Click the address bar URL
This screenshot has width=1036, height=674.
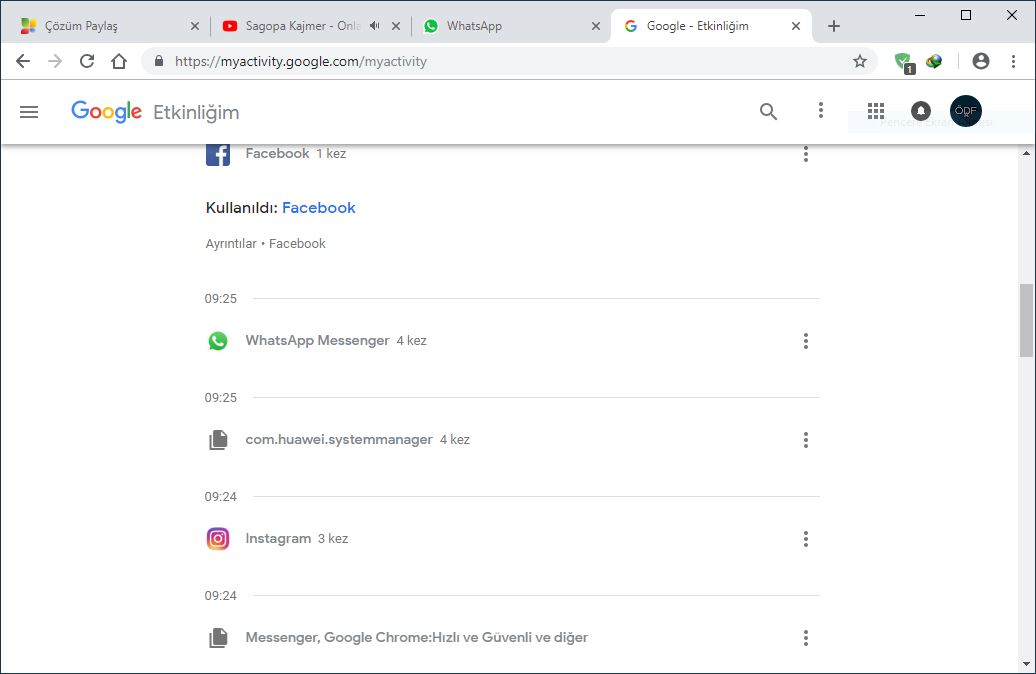point(301,61)
